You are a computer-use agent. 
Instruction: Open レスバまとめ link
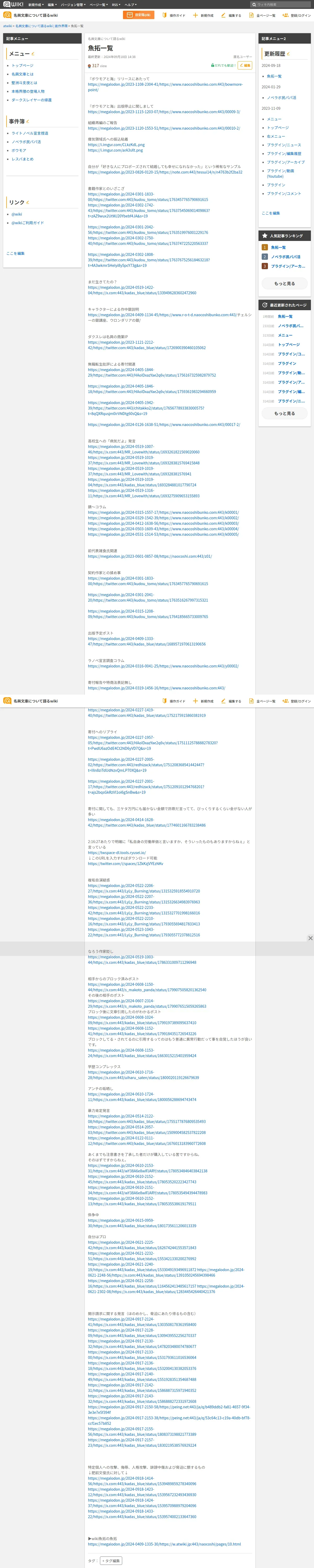click(23, 159)
